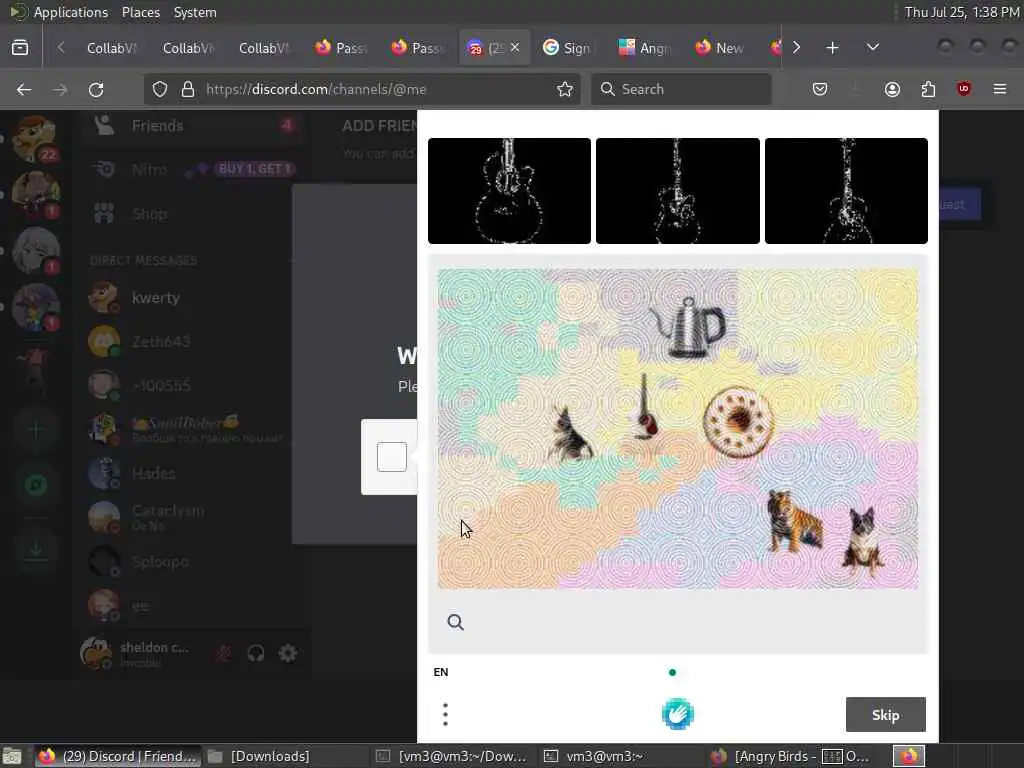Viewport: 1024px width, 768px height.
Task: Open the Pocket save icon
Action: tap(820, 89)
